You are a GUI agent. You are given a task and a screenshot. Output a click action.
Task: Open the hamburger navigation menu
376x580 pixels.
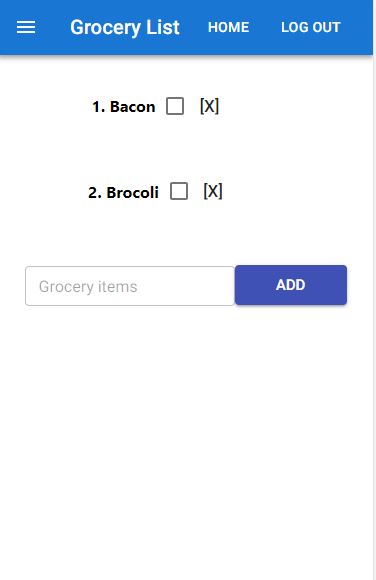[26, 27]
